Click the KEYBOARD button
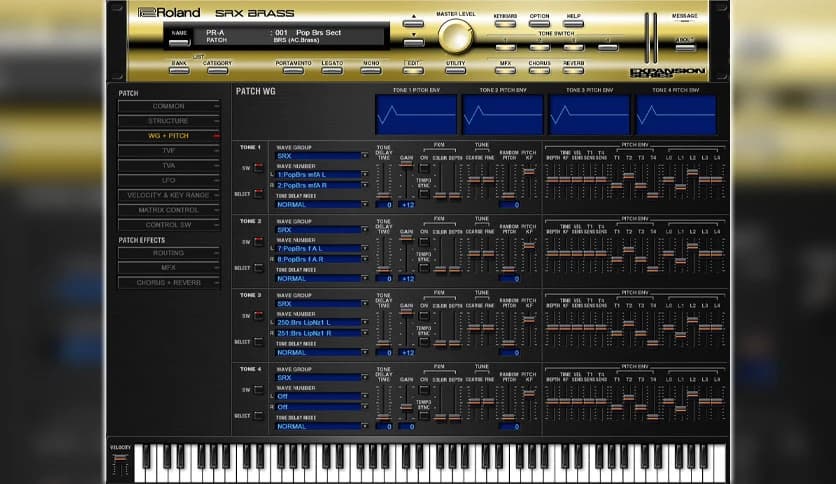Screen dimensions: 836x484 pyautogui.click(x=505, y=23)
